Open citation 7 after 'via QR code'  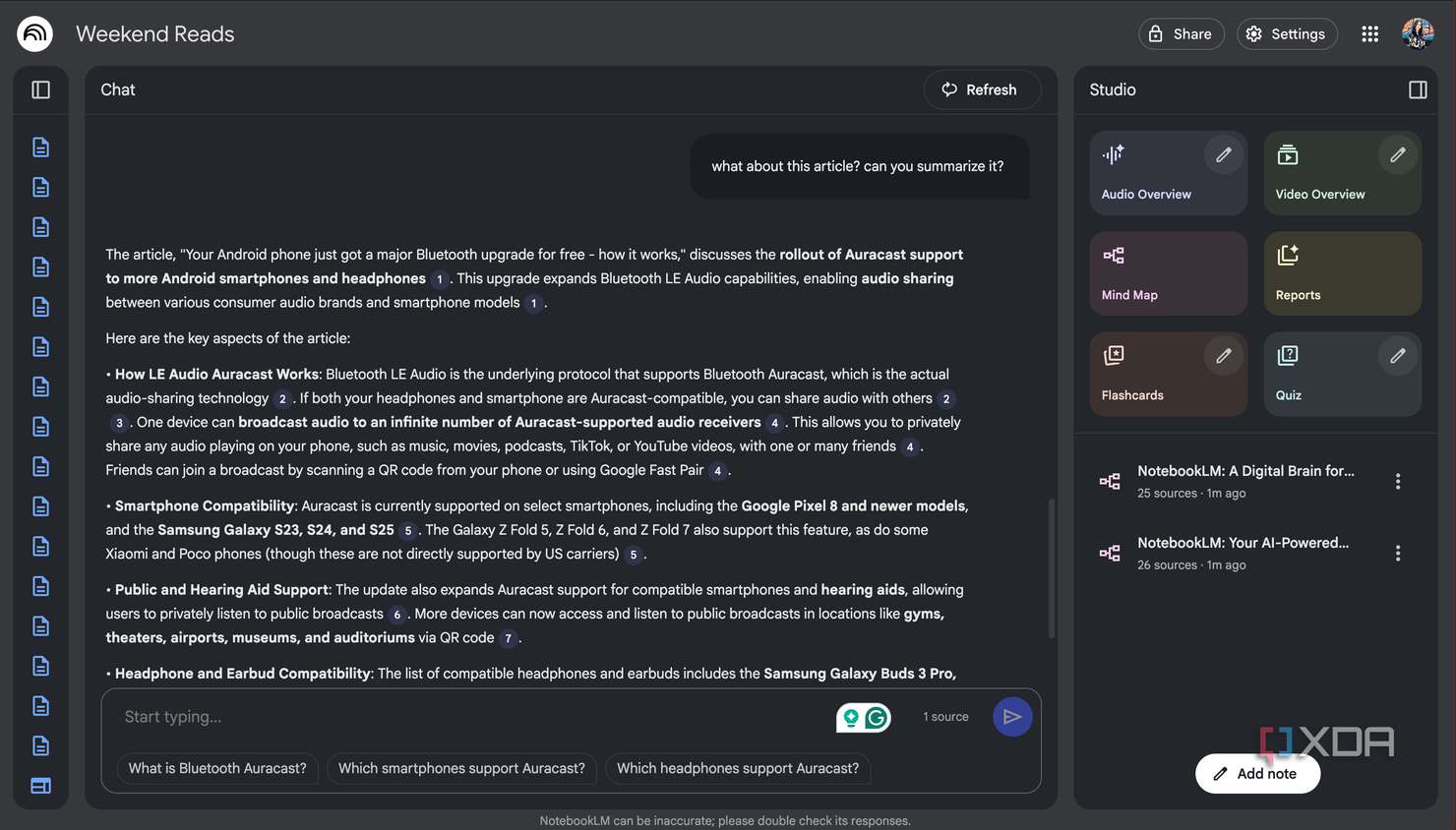tap(509, 638)
